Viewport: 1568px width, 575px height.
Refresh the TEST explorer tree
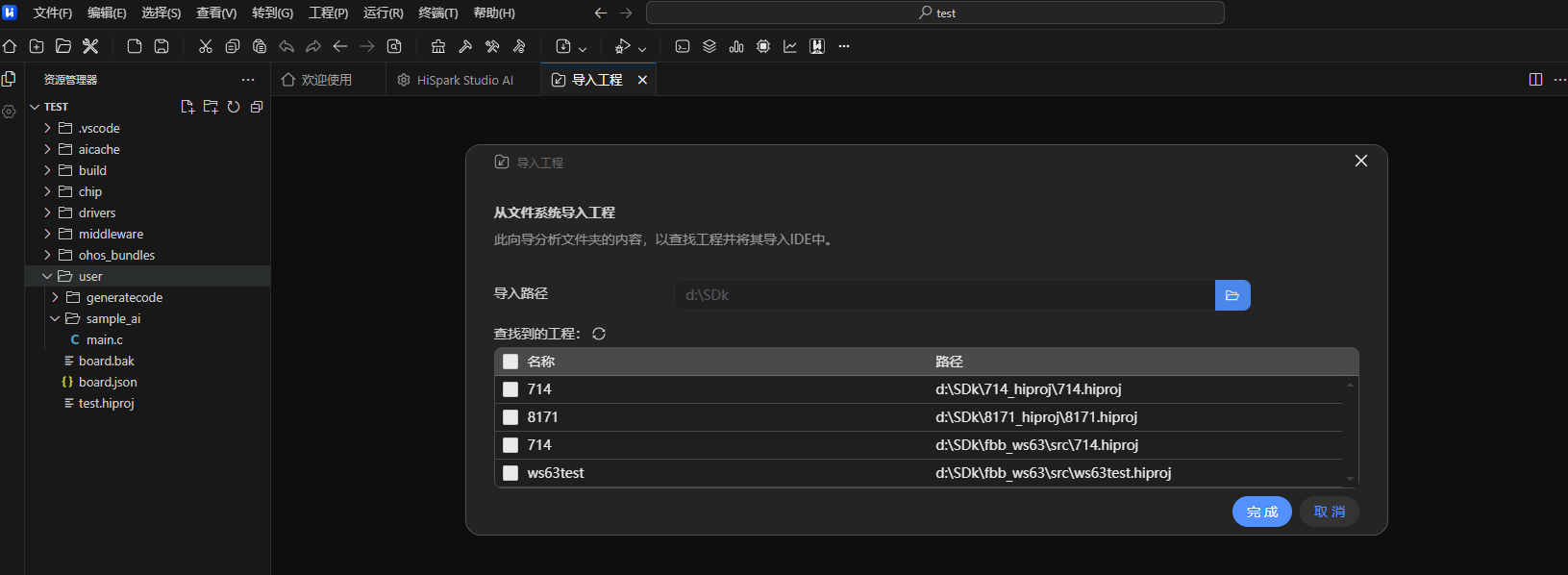coord(234,107)
